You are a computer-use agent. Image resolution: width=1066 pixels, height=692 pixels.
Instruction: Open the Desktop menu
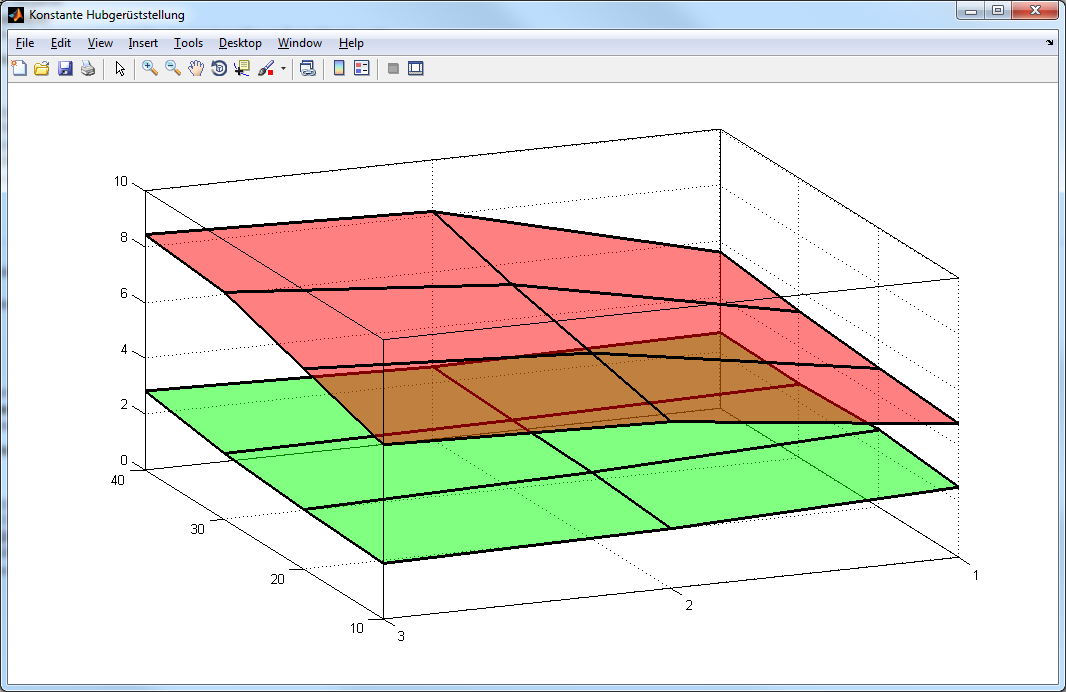click(240, 43)
